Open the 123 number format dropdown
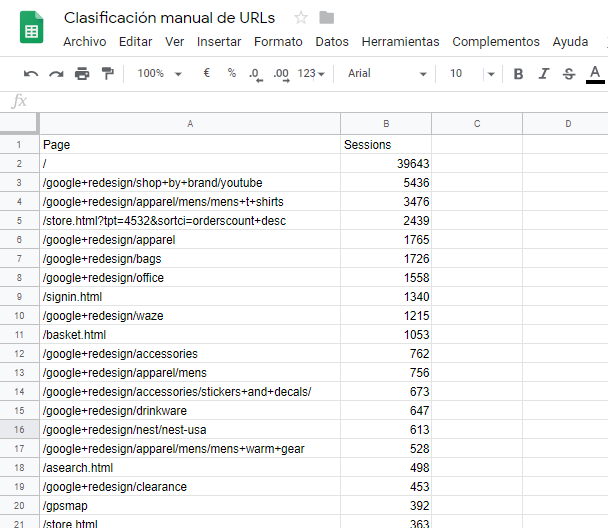The height and width of the screenshot is (528, 608). click(x=311, y=73)
